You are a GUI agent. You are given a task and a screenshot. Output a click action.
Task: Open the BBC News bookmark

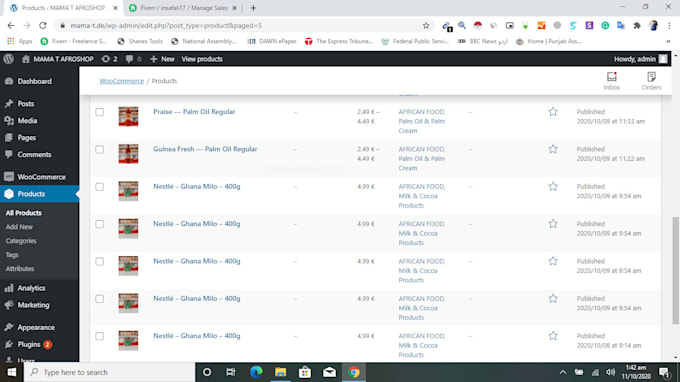tap(483, 41)
